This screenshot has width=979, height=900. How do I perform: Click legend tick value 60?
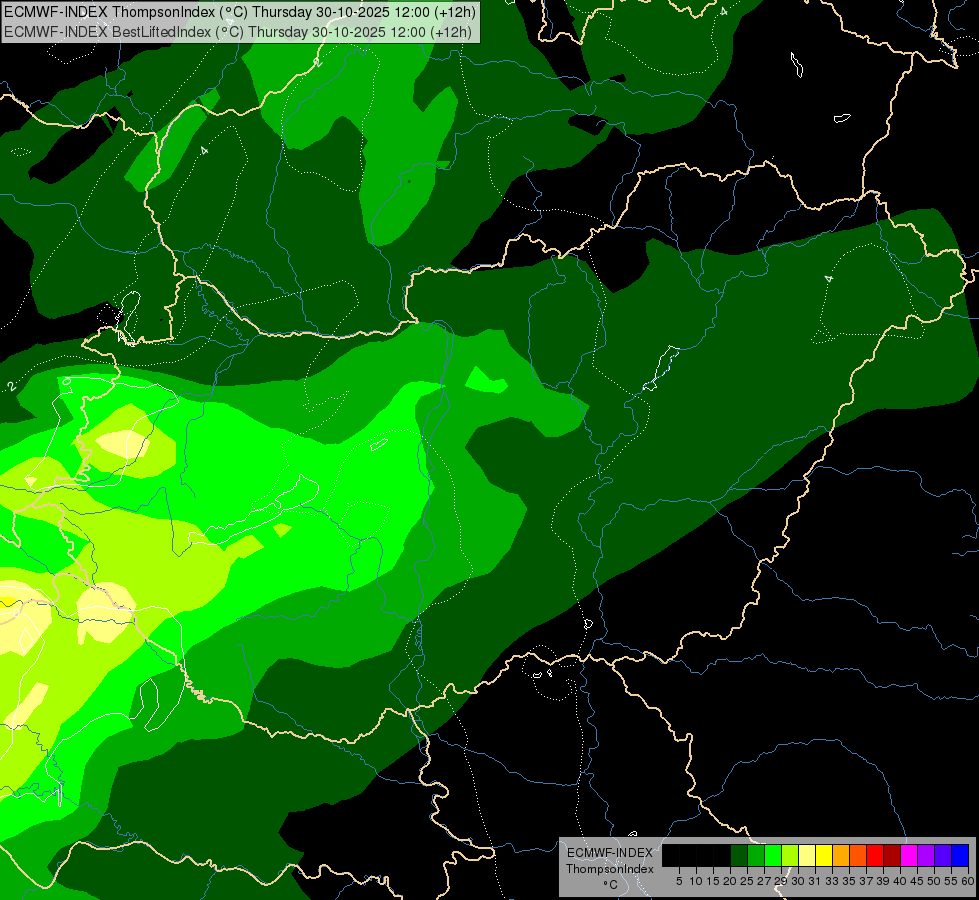[968, 881]
